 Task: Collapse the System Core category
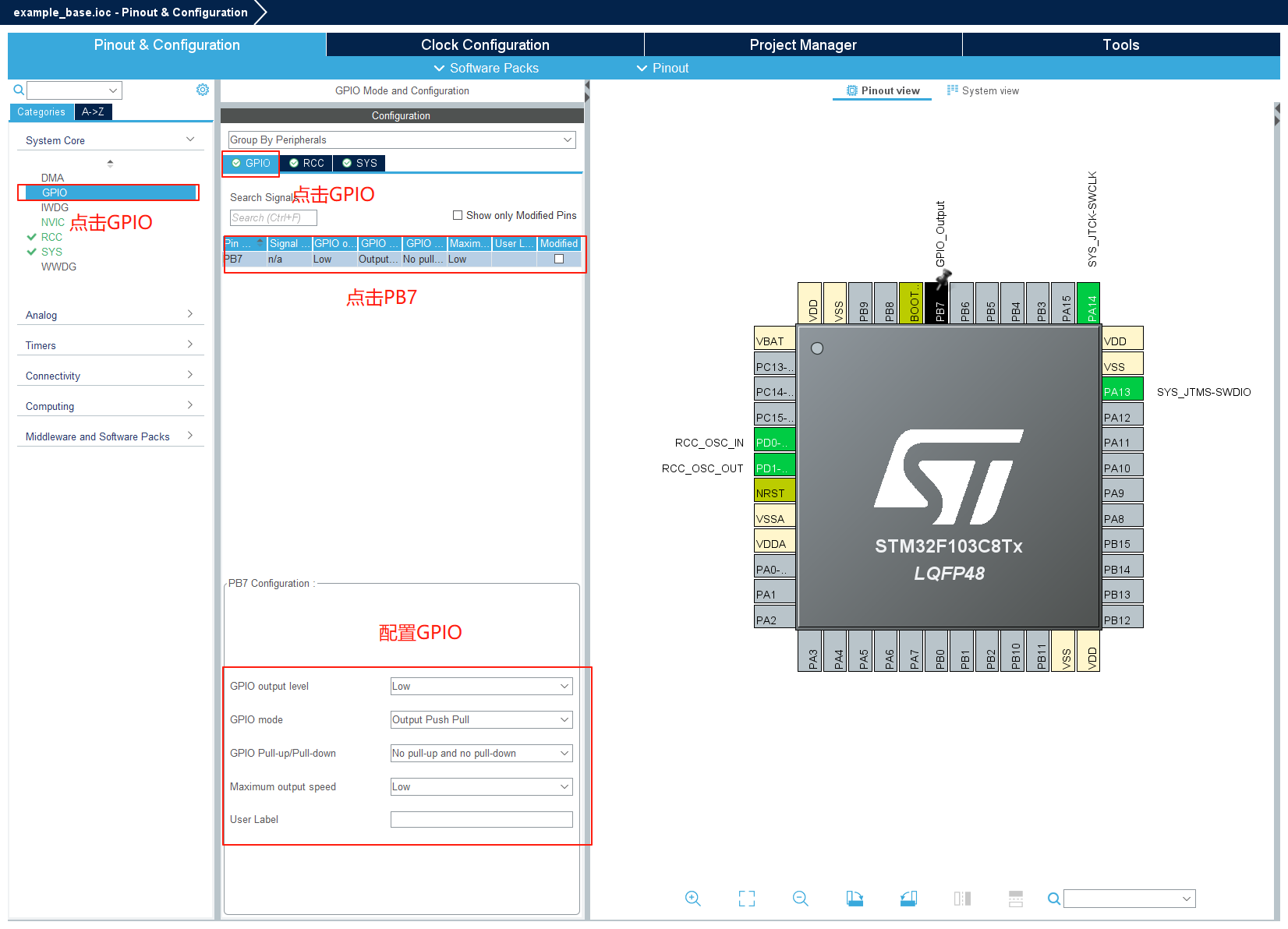(x=111, y=140)
